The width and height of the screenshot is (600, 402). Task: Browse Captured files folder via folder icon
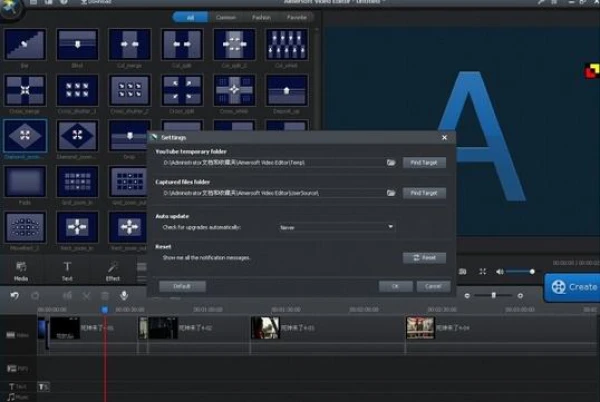click(x=391, y=193)
